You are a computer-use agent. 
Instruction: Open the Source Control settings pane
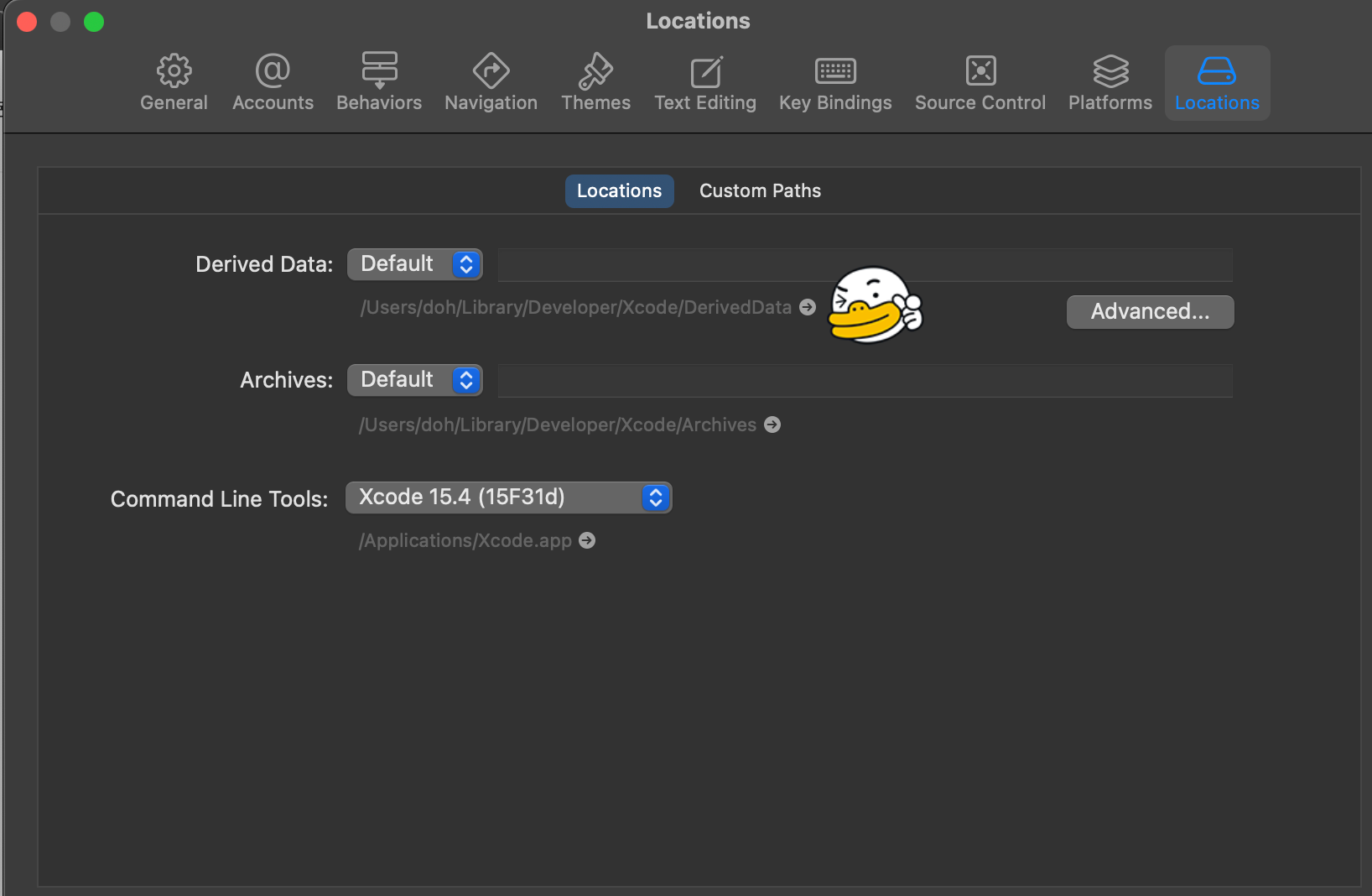pyautogui.click(x=980, y=83)
